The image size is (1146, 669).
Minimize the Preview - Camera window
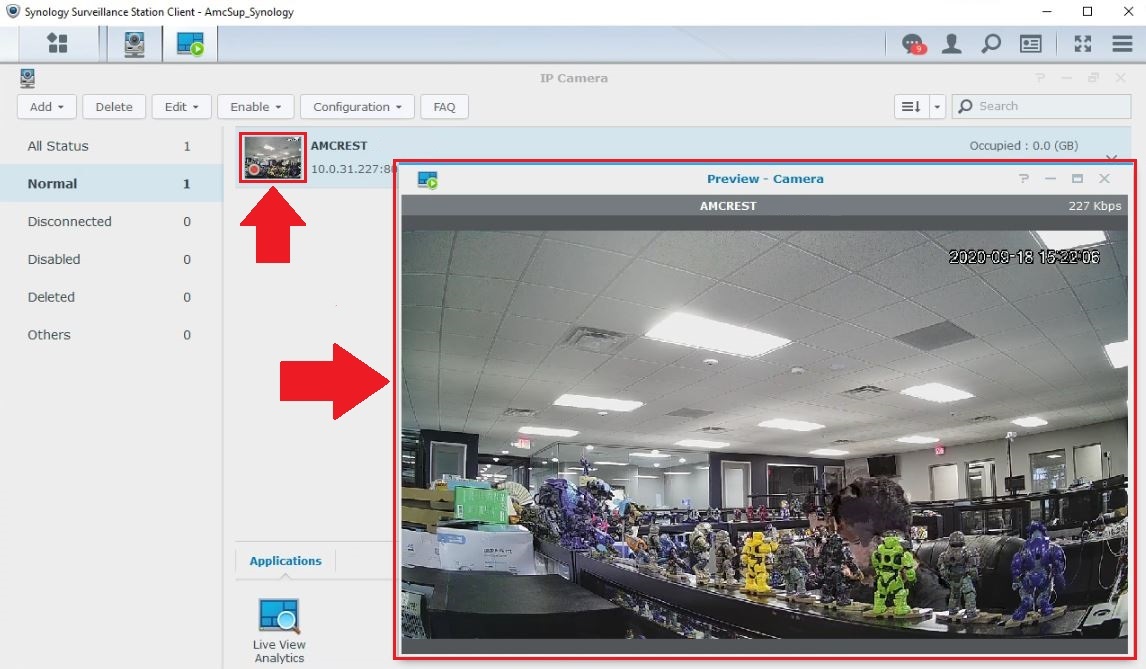(x=1050, y=178)
